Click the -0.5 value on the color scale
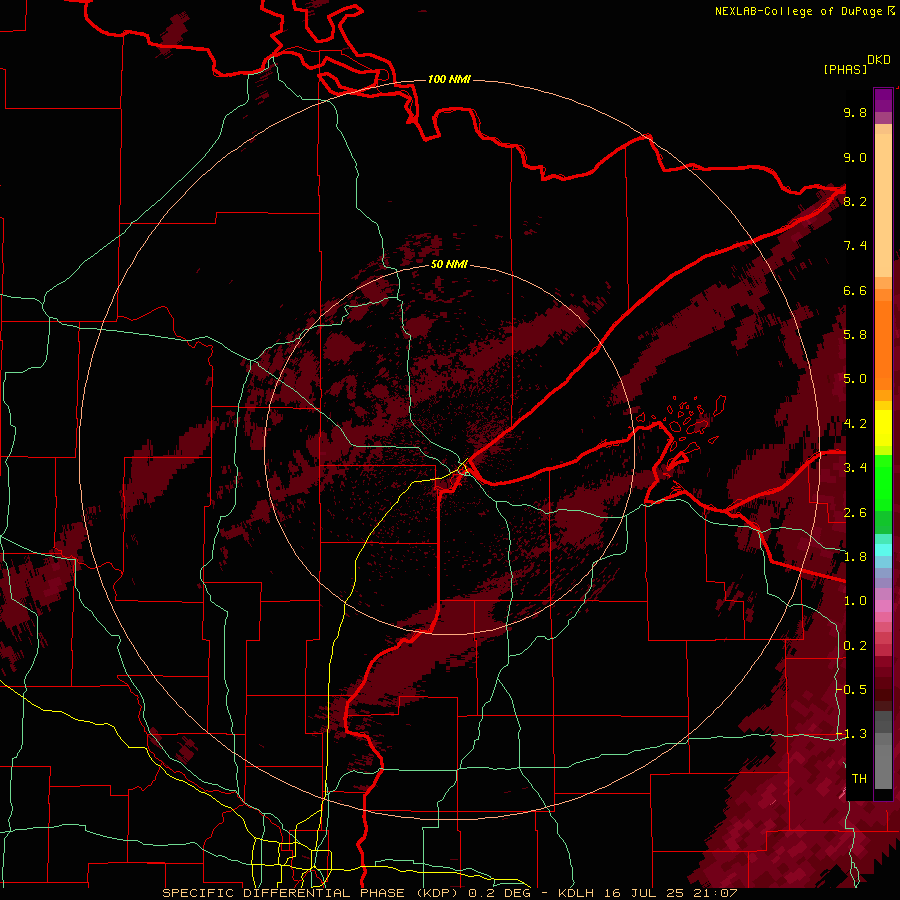 (852, 690)
